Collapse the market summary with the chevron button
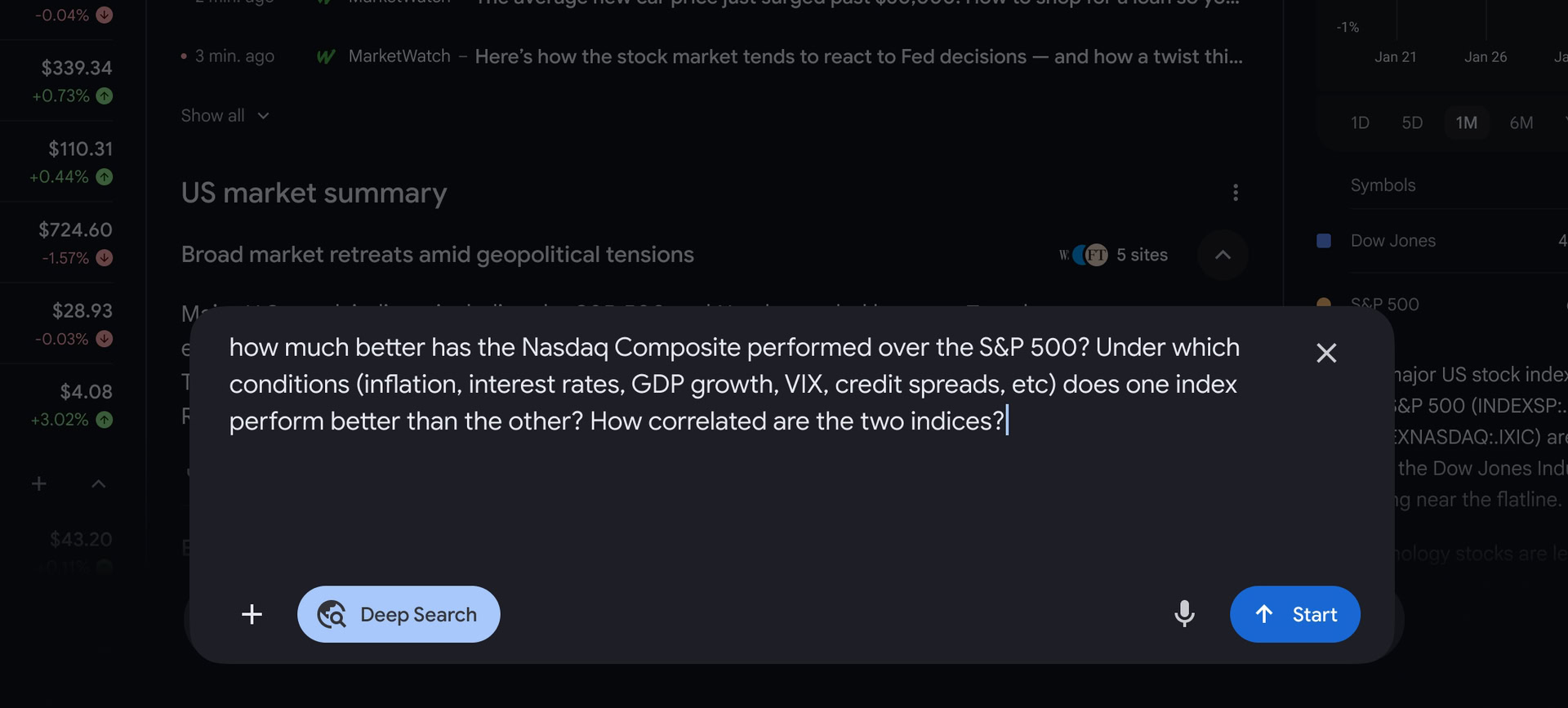Image resolution: width=1568 pixels, height=708 pixels. tap(1223, 255)
